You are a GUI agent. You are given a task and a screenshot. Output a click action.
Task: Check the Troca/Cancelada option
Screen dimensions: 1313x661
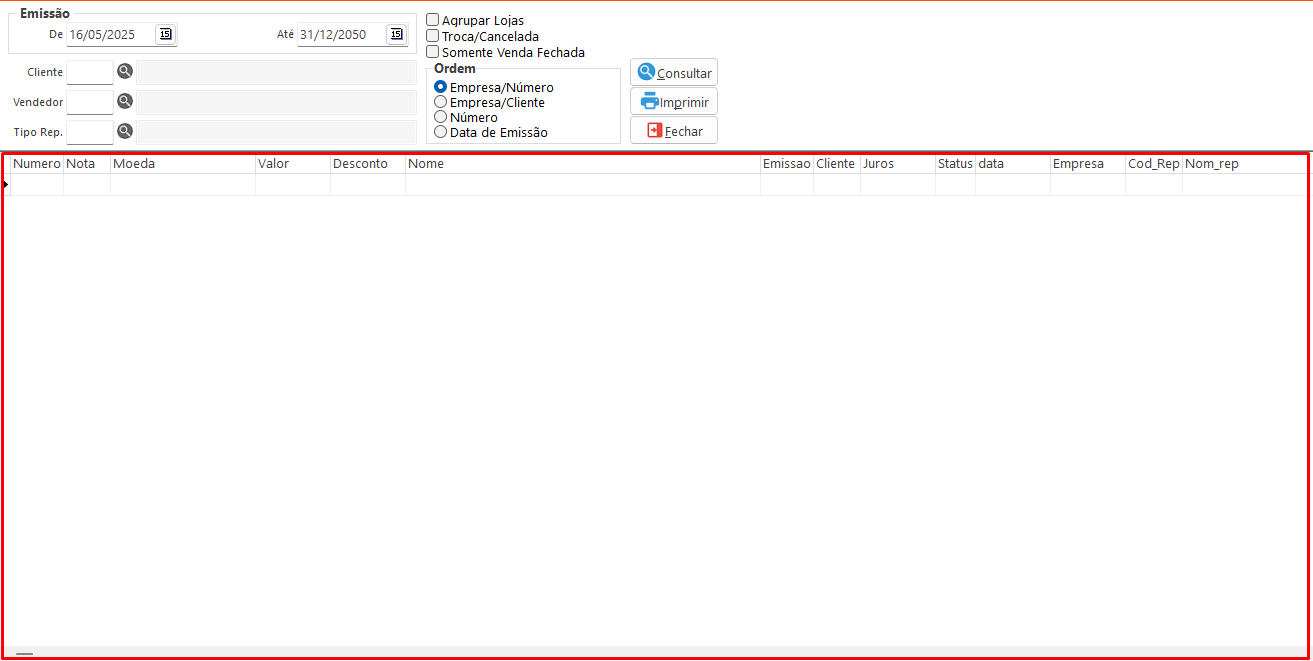(x=433, y=36)
